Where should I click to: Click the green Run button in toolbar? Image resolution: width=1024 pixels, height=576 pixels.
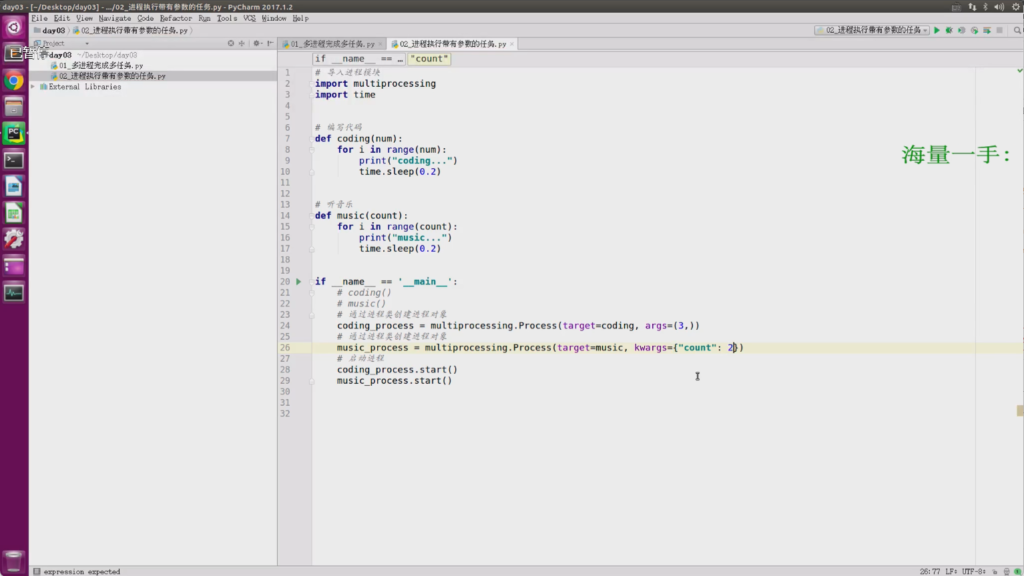[937, 31]
